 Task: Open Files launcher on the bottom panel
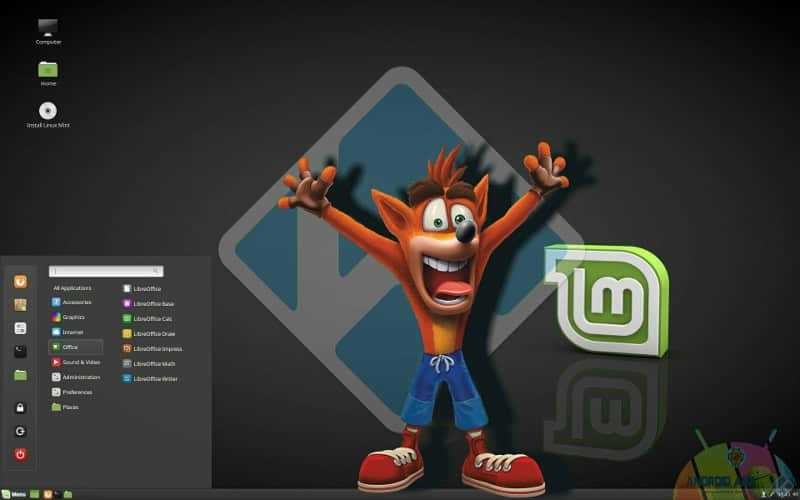click(x=67, y=494)
